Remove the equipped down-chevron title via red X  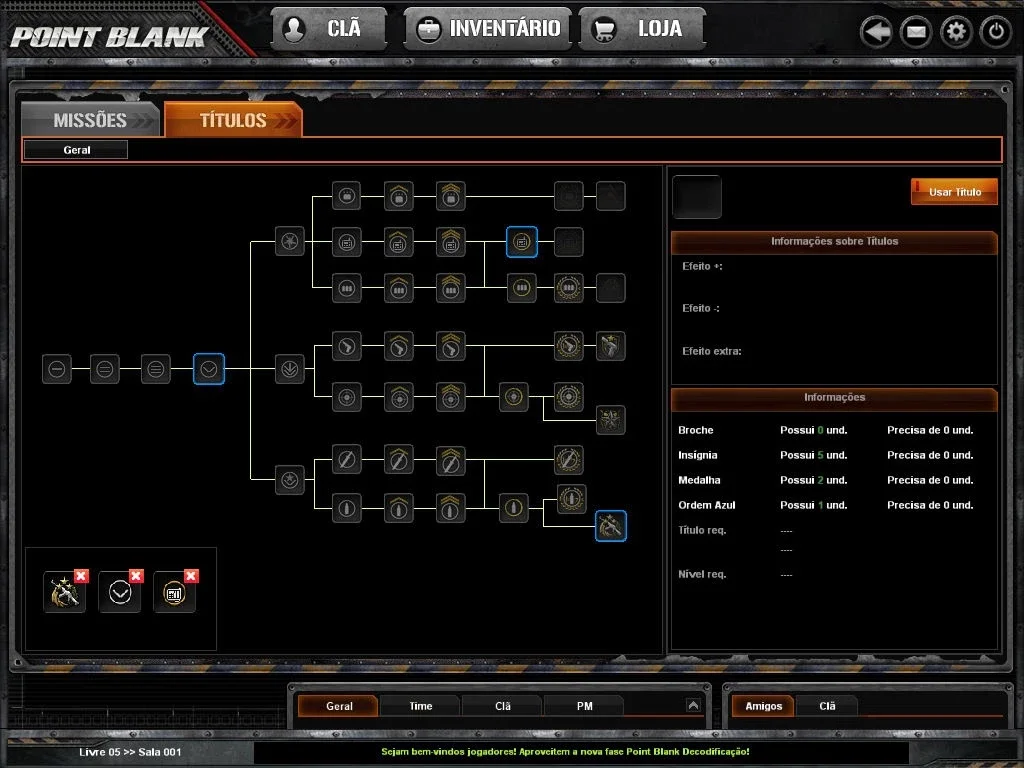point(136,575)
